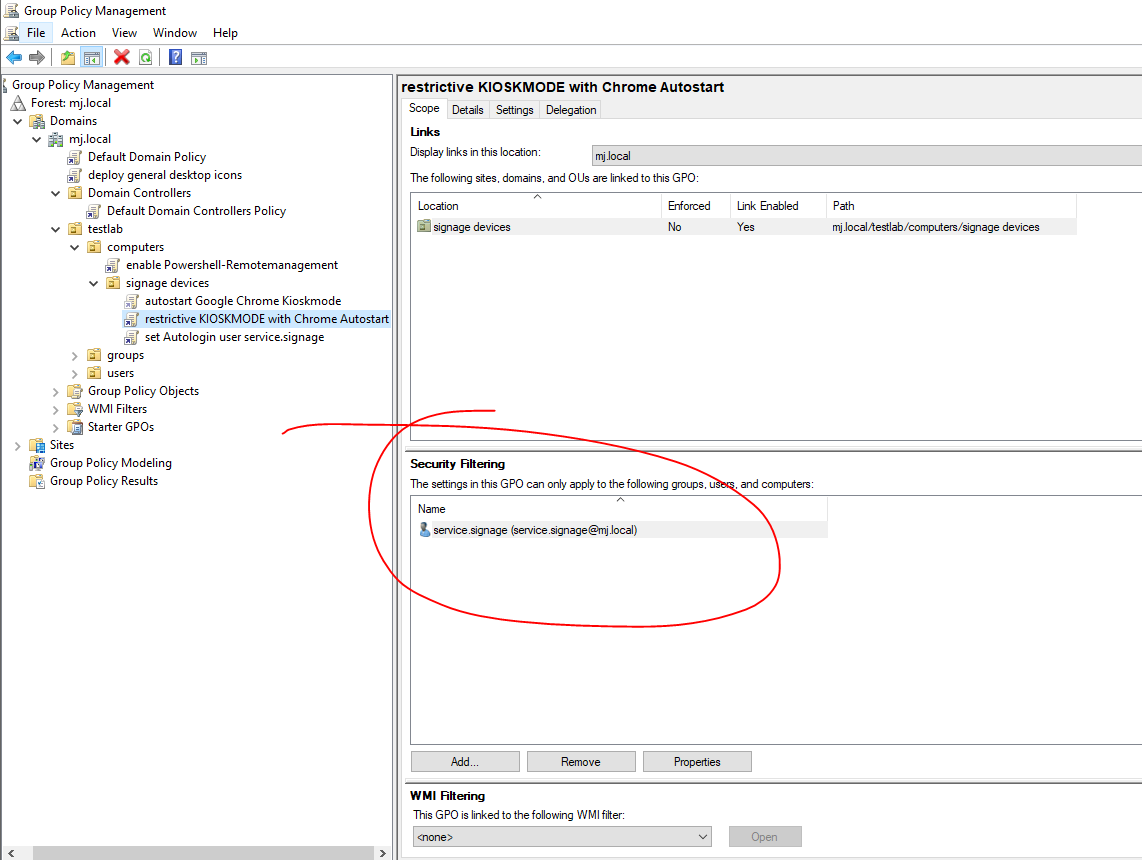Click the Group Policy Objects folder icon
This screenshot has height=860, width=1142.
[x=75, y=391]
